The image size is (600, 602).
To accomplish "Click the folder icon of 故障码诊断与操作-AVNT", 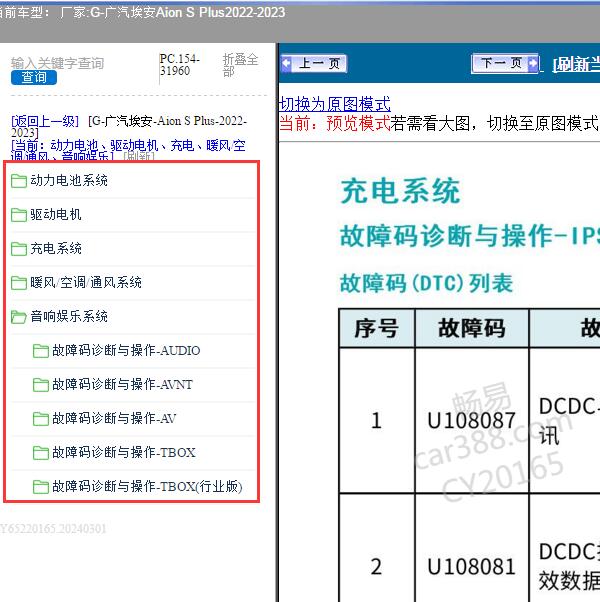I will point(40,385).
